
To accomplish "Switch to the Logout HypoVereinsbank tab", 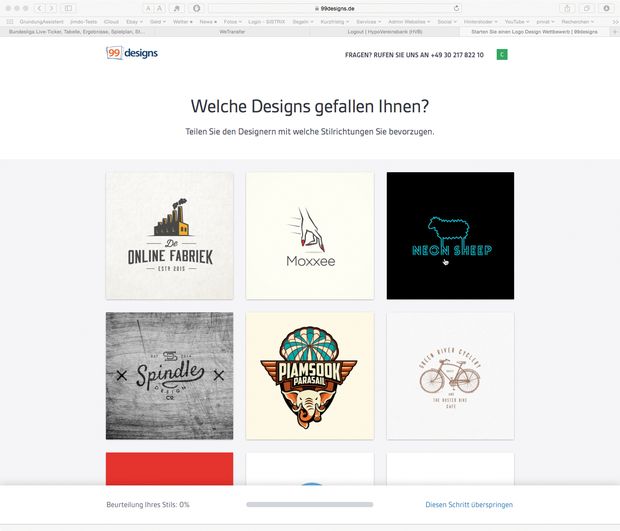I will pos(385,32).
